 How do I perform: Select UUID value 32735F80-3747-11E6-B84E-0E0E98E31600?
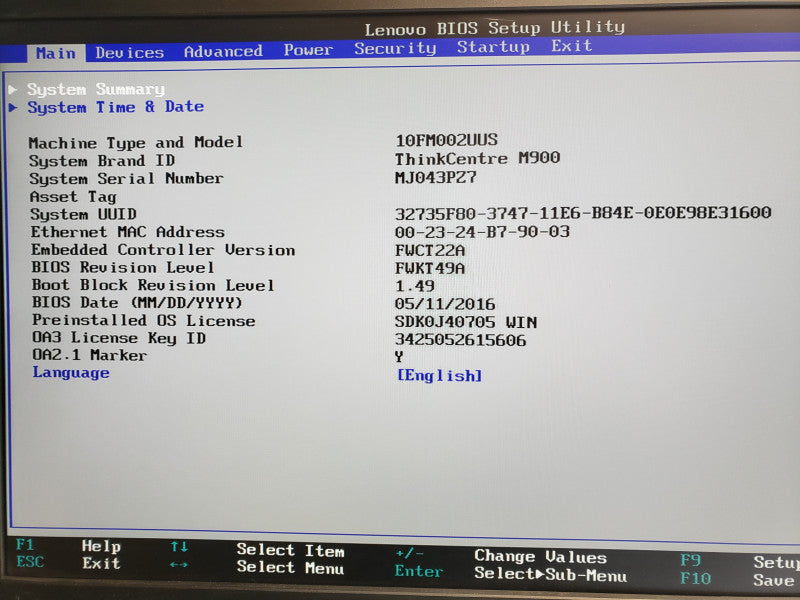583,212
